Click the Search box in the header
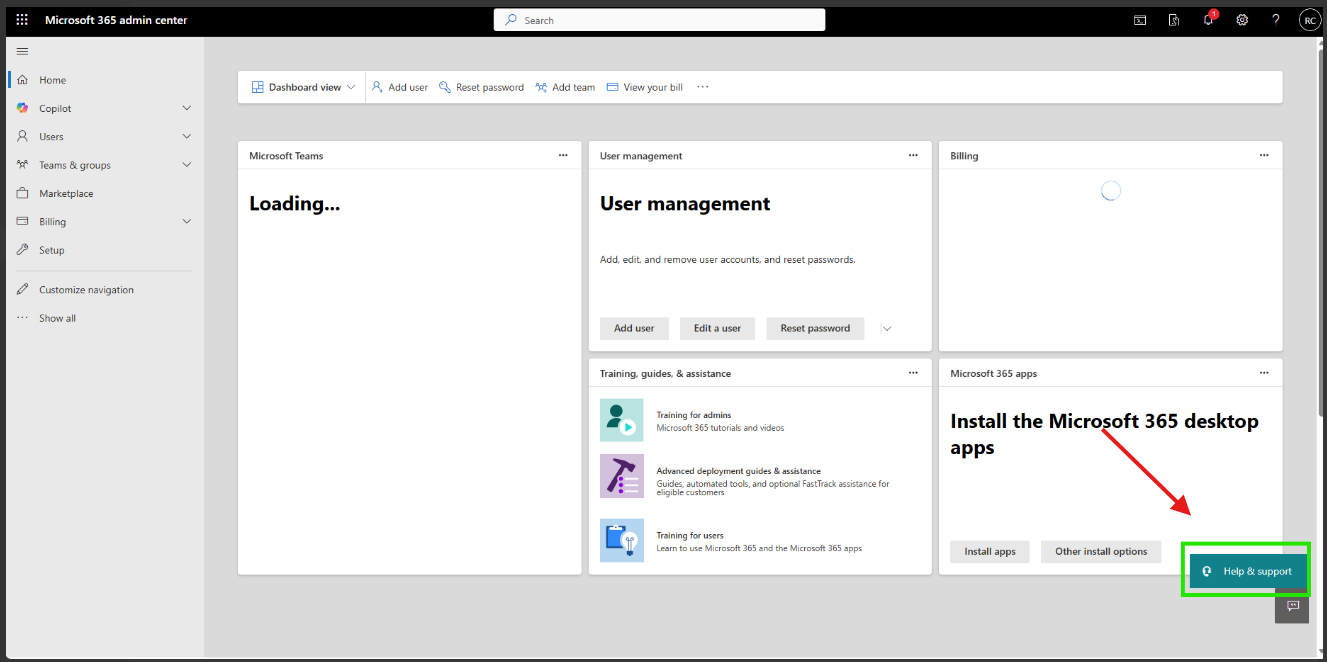The width and height of the screenshot is (1327, 662). pos(659,20)
